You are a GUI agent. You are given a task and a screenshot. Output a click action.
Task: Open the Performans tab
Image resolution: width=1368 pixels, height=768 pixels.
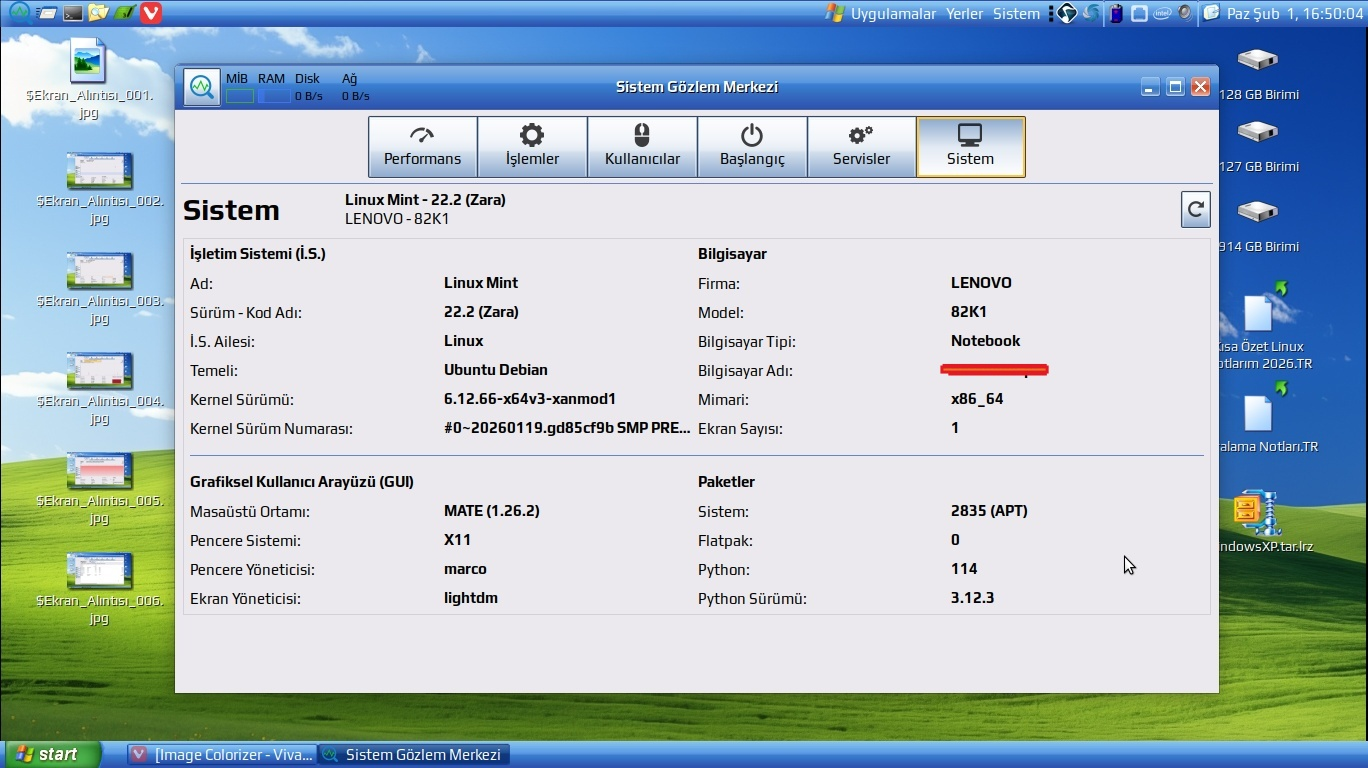click(423, 147)
